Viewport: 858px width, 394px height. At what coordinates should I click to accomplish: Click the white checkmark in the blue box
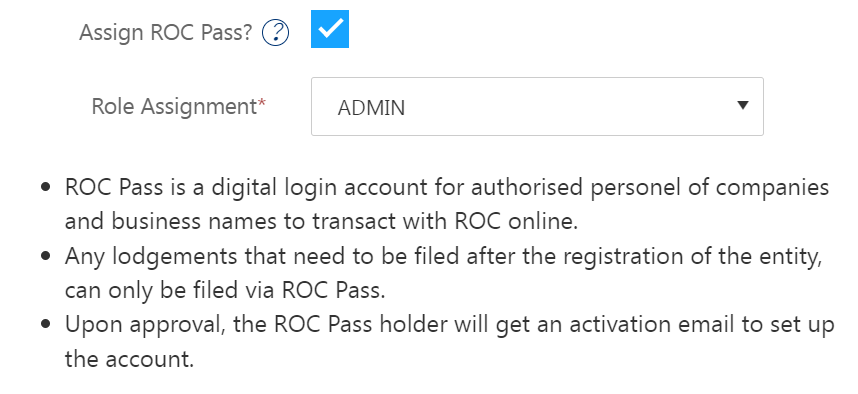[x=331, y=28]
